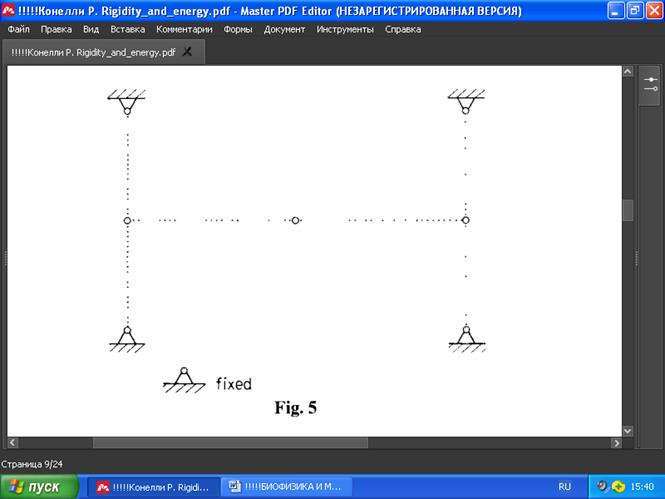Minimize the Master PDF Editor window
Screen dimensions: 665x499
click(615, 11)
